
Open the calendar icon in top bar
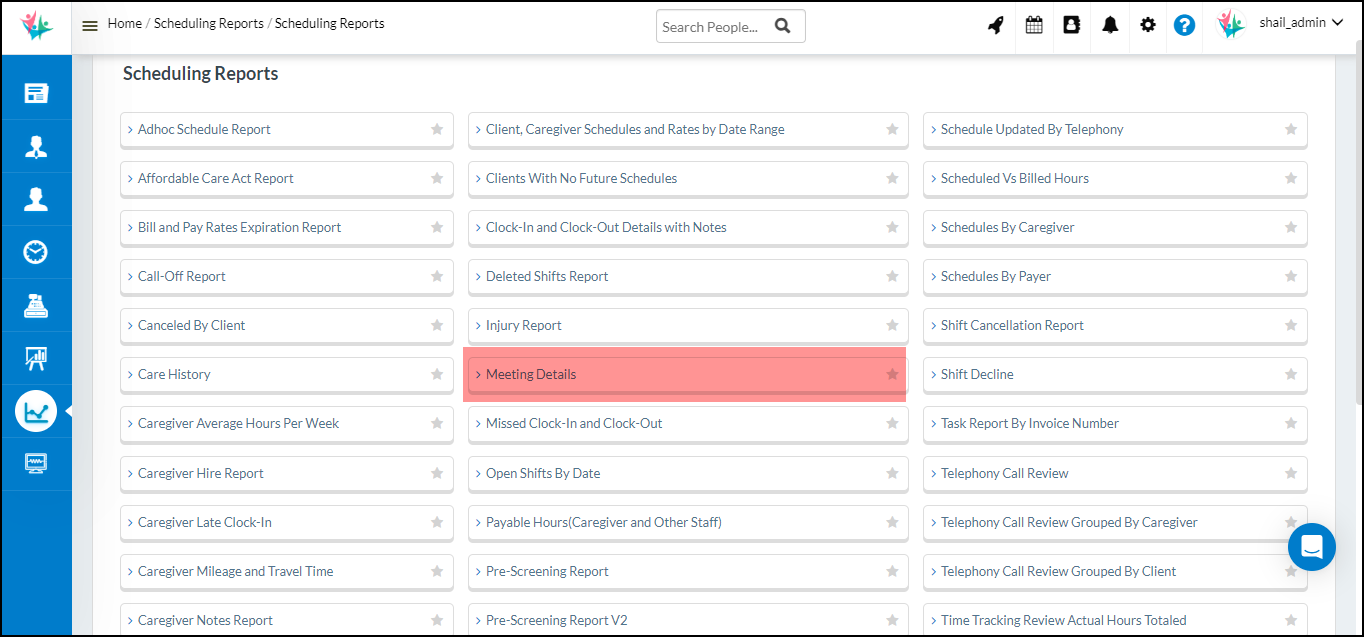click(1034, 23)
